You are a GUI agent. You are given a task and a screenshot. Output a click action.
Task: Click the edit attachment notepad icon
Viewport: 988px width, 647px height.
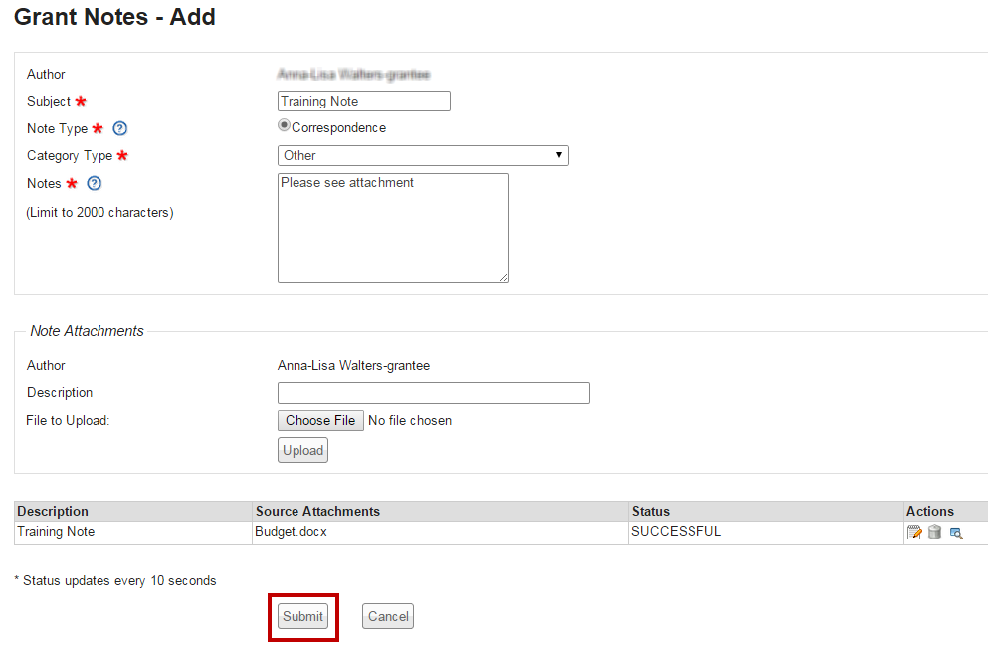click(913, 532)
